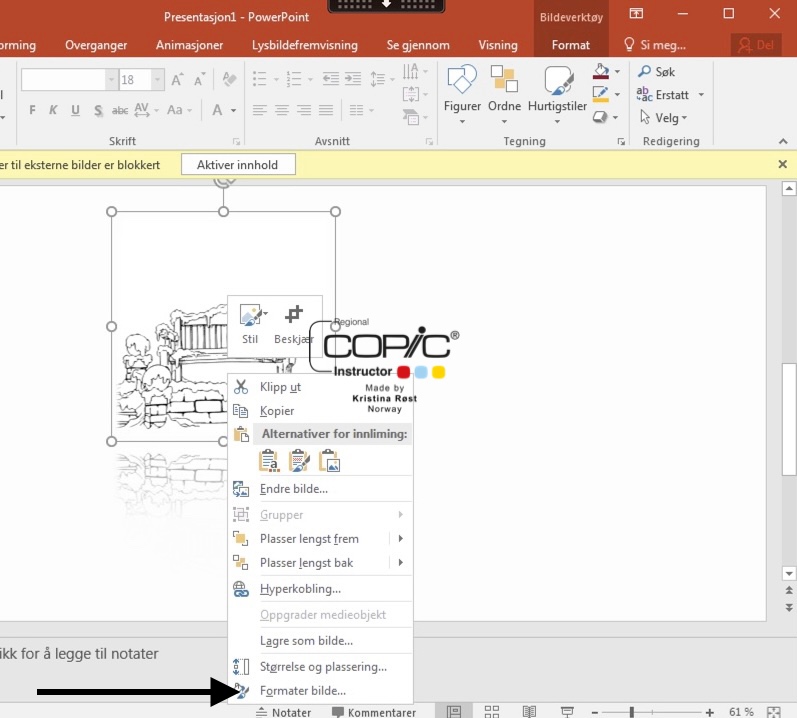Click Erstatt replace button
This screenshot has width=797, height=718.
(x=662, y=95)
